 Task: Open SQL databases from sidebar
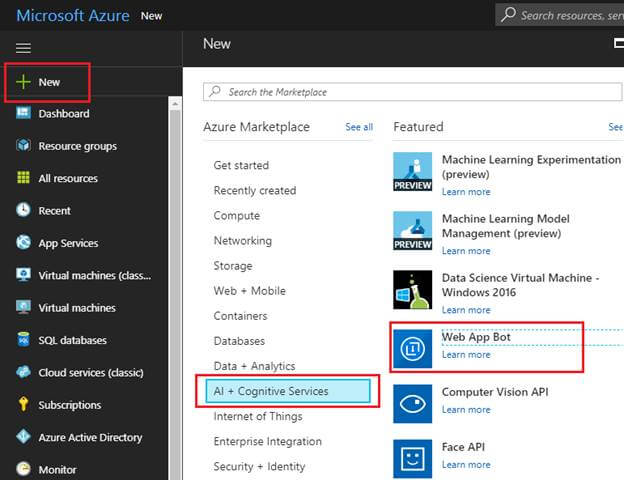tap(72, 340)
